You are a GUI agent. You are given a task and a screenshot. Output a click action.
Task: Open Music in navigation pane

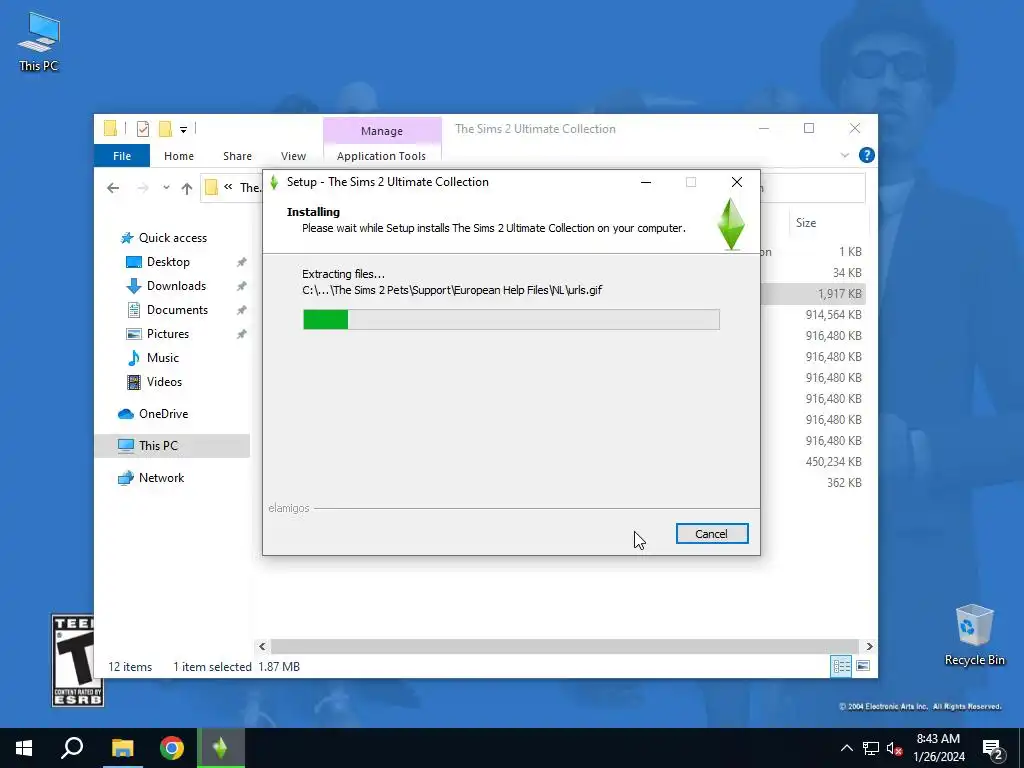tap(163, 358)
